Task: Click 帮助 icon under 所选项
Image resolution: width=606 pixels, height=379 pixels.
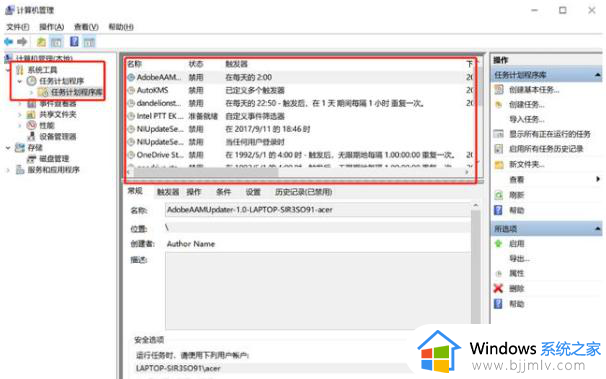Action: (x=498, y=304)
